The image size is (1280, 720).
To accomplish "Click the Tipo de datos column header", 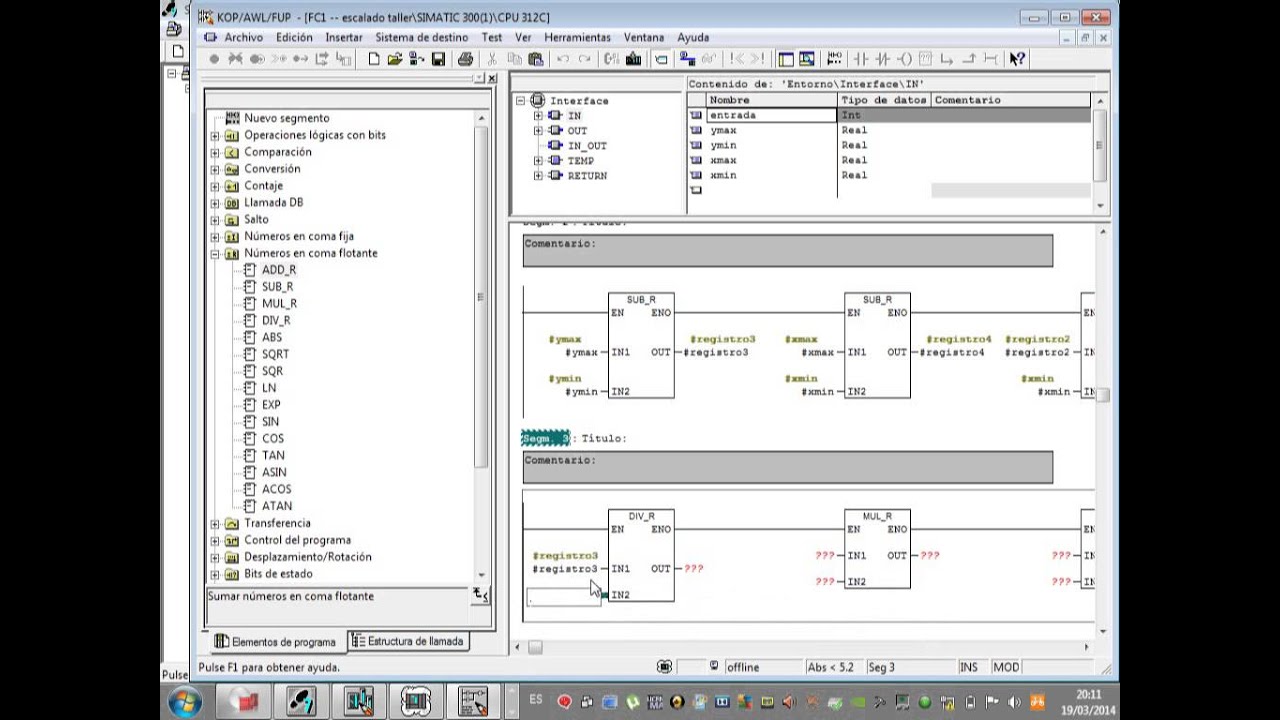I will point(884,100).
